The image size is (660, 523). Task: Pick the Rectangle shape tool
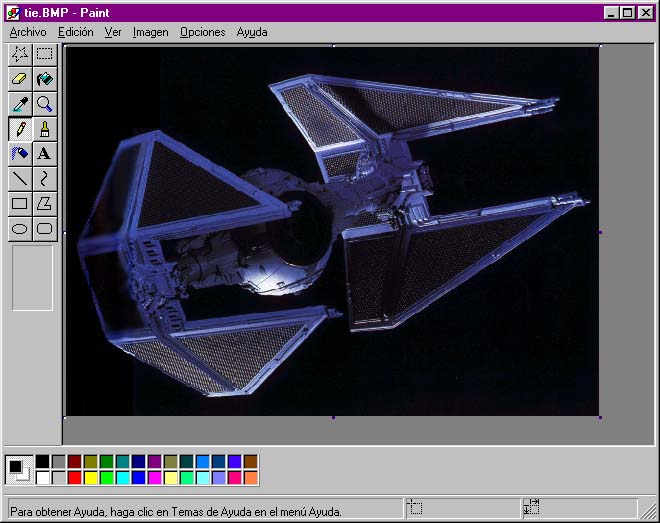click(x=20, y=204)
